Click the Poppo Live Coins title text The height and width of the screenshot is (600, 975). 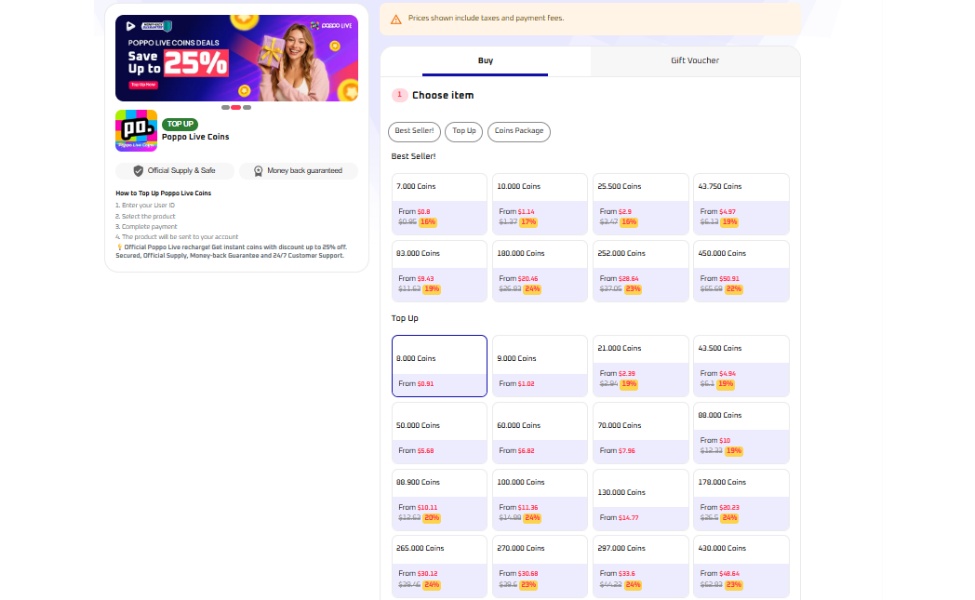click(x=195, y=137)
